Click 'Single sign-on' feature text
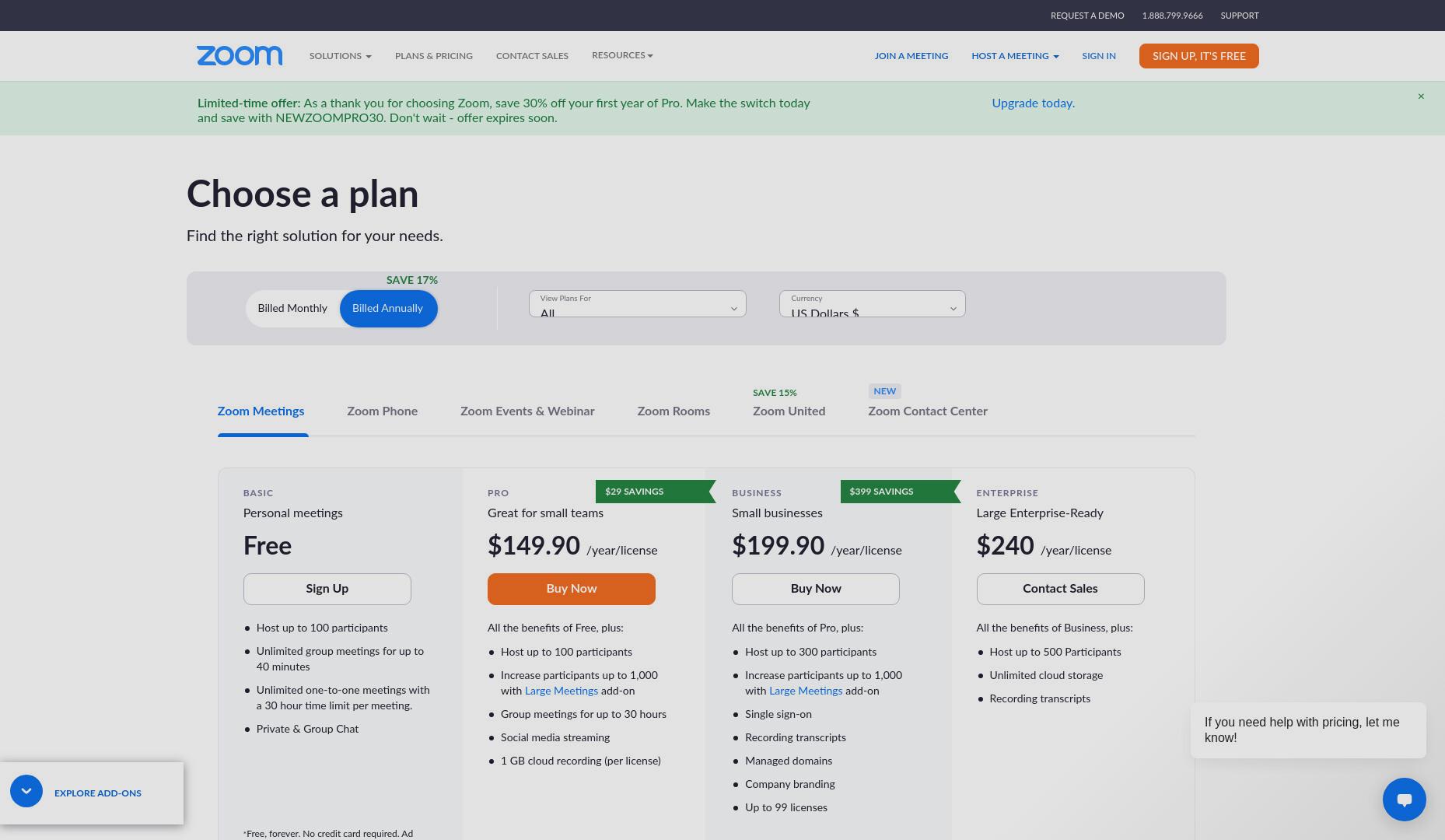Image resolution: width=1445 pixels, height=840 pixels. (778, 714)
